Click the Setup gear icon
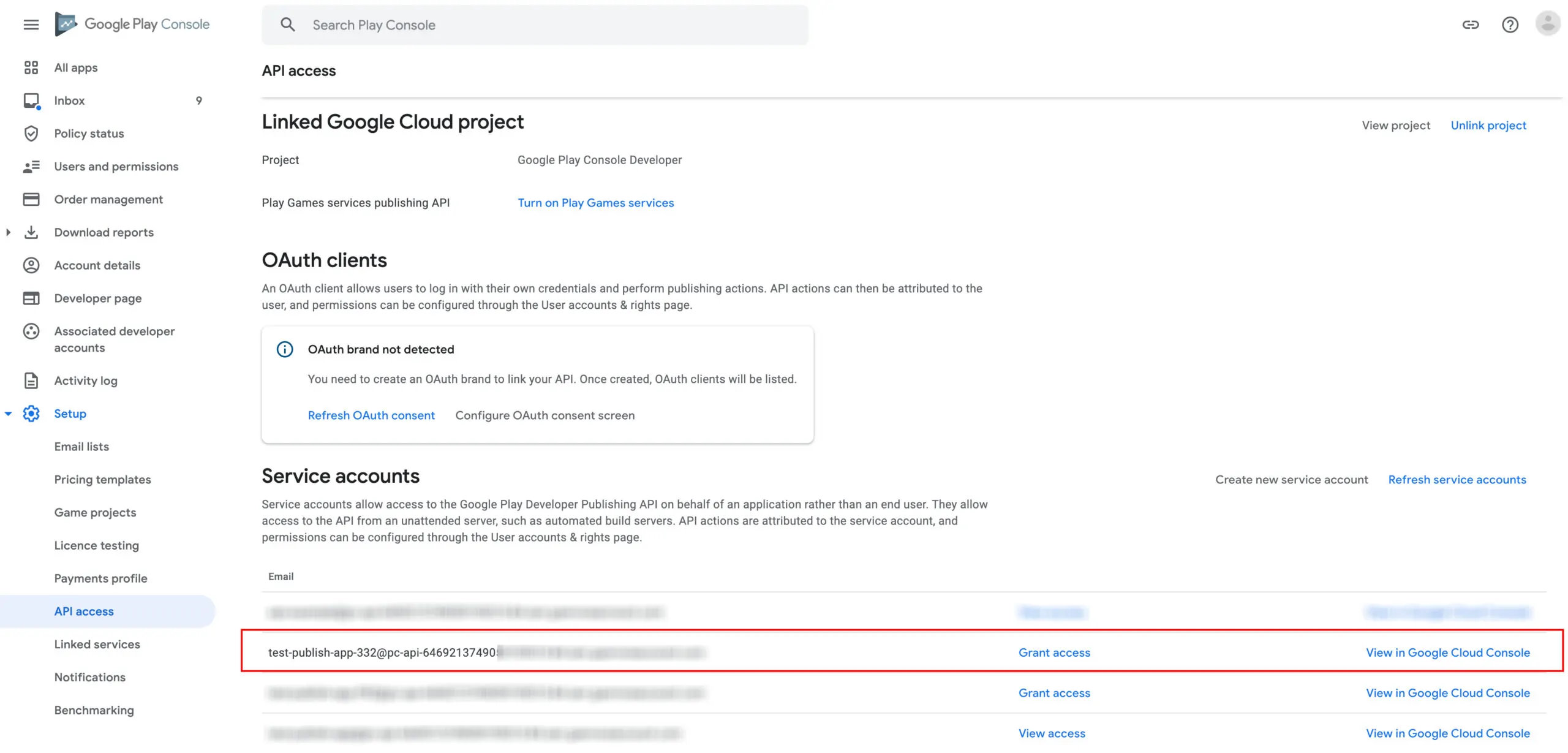 [x=31, y=414]
